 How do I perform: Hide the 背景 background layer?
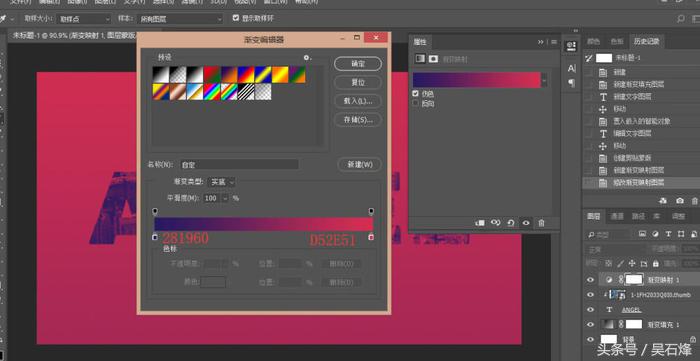[591, 339]
